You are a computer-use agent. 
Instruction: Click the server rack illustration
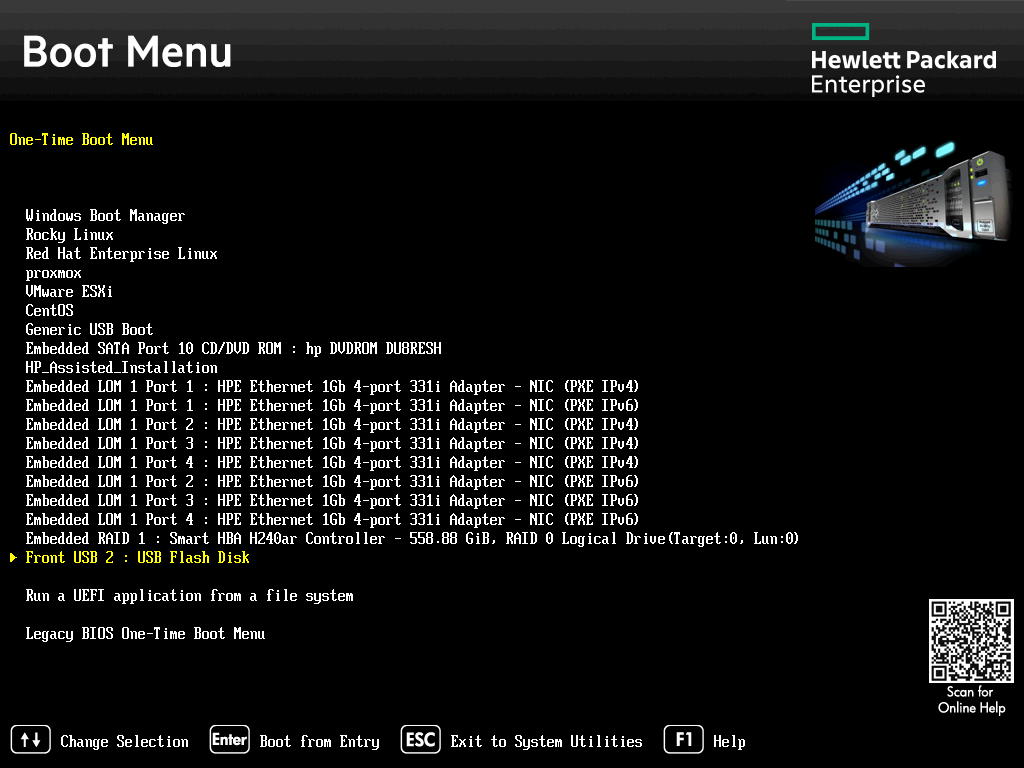pos(914,204)
